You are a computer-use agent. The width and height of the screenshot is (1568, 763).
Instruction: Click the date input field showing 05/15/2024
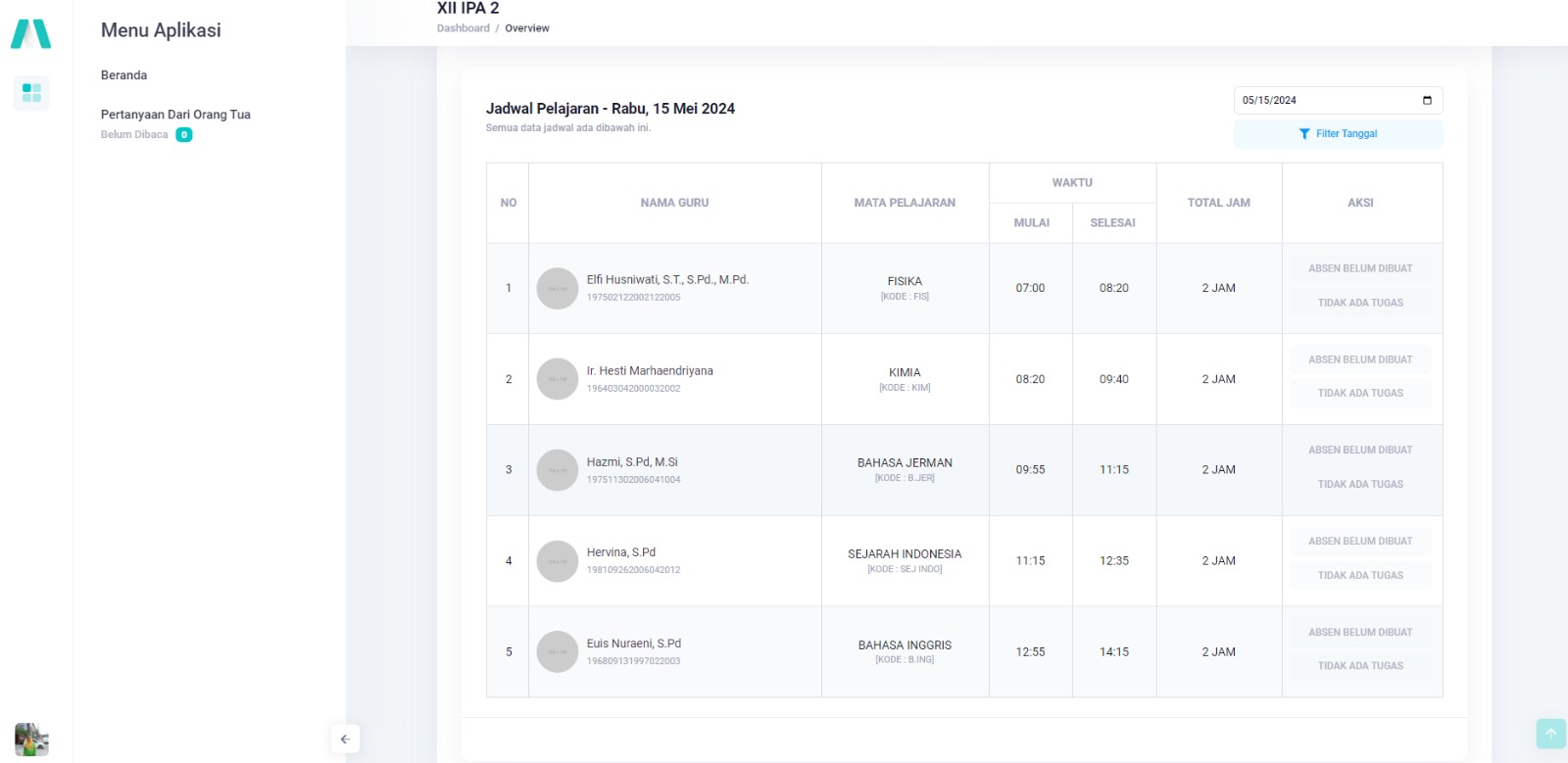click(1323, 100)
